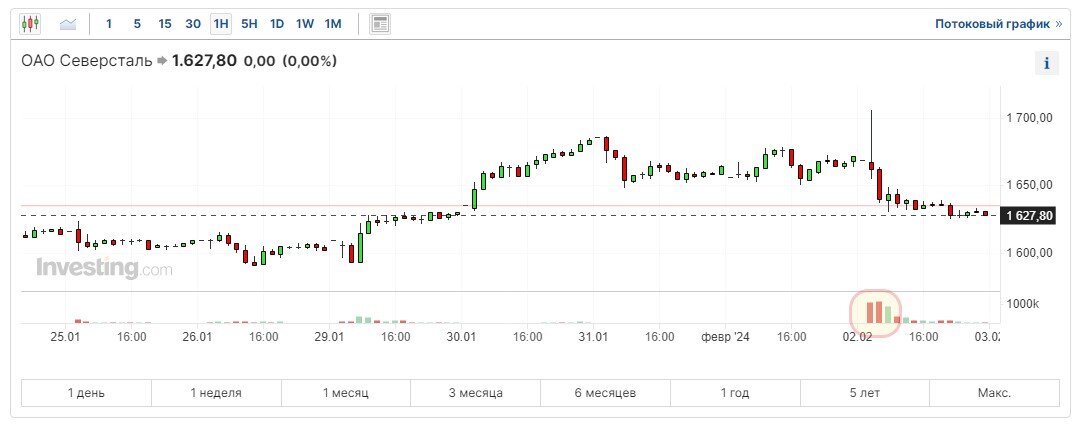Choose the 1 день range

87,393
